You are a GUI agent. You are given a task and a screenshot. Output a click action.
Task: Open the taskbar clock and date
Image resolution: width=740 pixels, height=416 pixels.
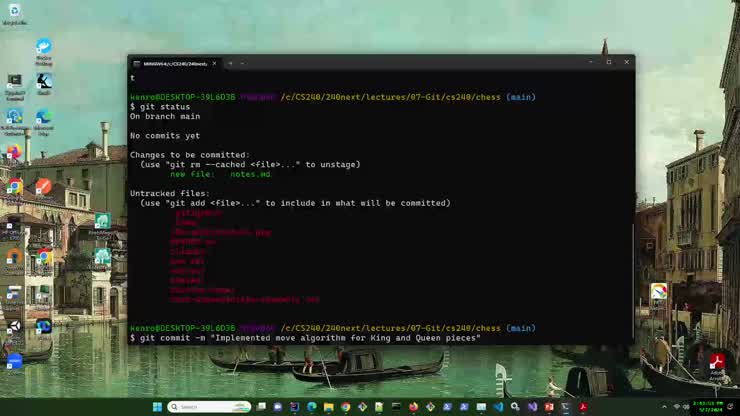coord(707,407)
